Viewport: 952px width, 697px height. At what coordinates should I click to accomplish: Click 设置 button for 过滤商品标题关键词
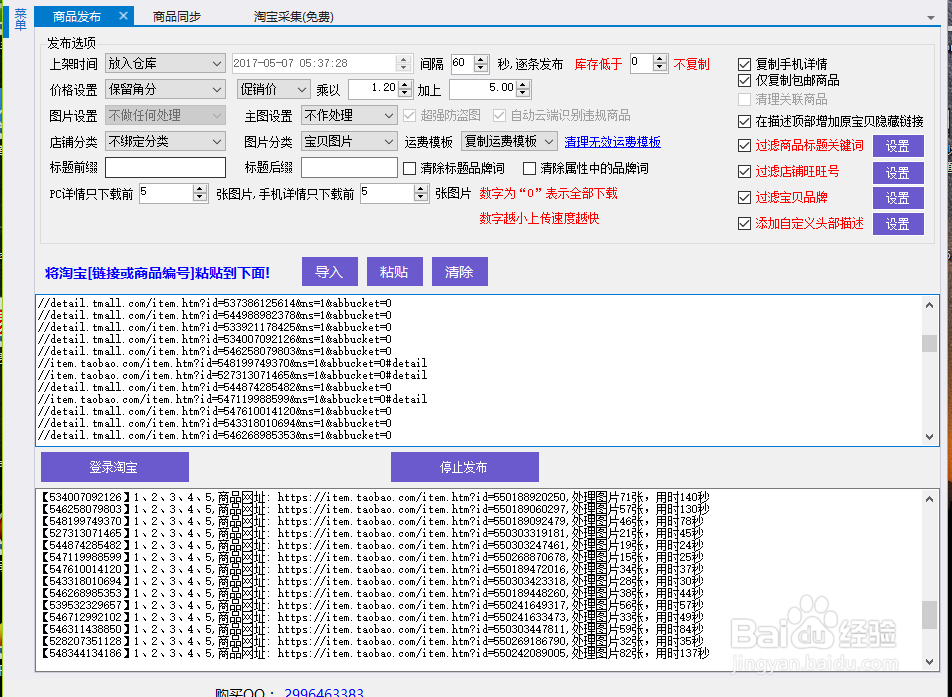pos(898,146)
